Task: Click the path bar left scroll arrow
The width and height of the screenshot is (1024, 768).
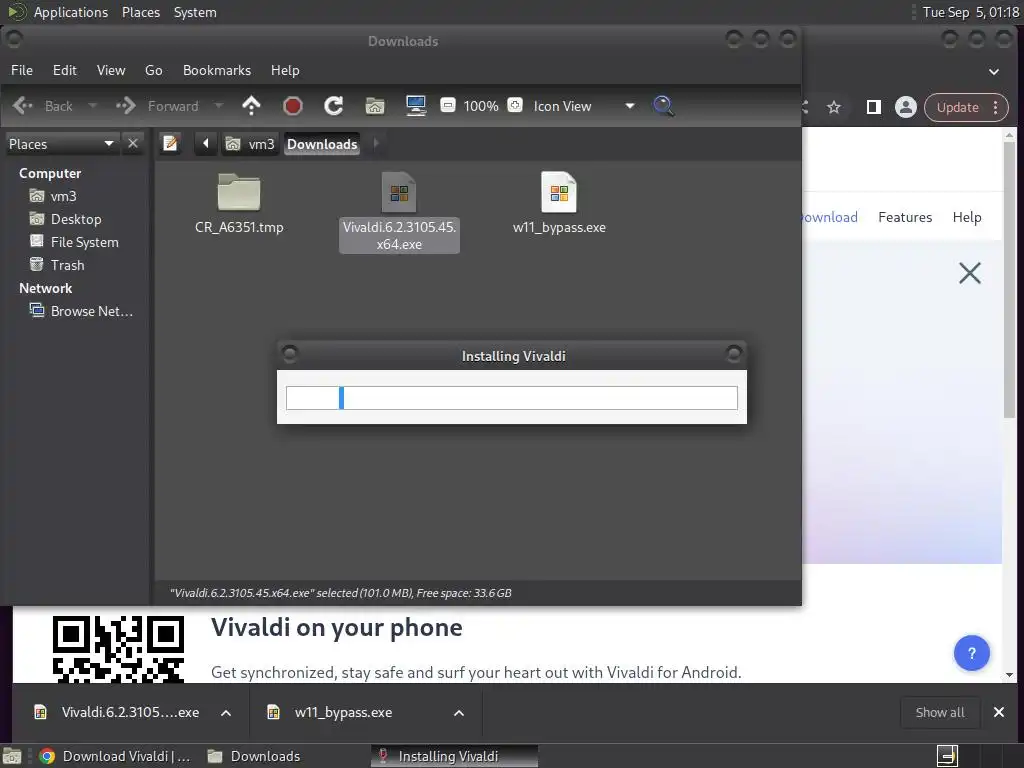Action: [x=205, y=143]
